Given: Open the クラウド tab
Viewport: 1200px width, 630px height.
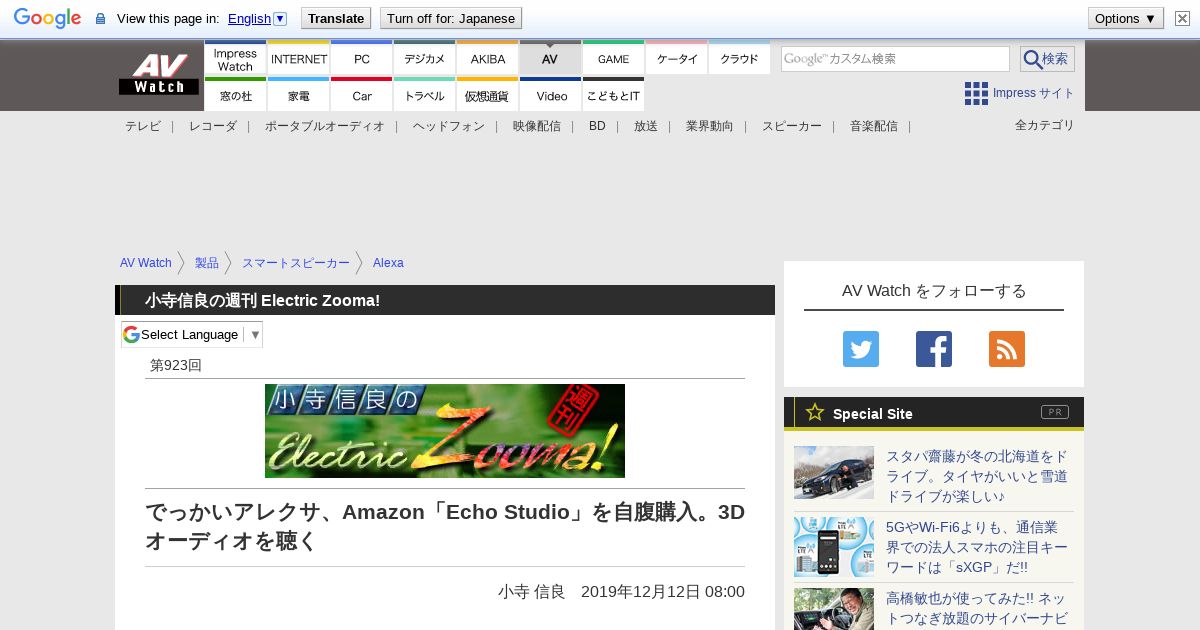Looking at the screenshot, I should click(x=740, y=59).
